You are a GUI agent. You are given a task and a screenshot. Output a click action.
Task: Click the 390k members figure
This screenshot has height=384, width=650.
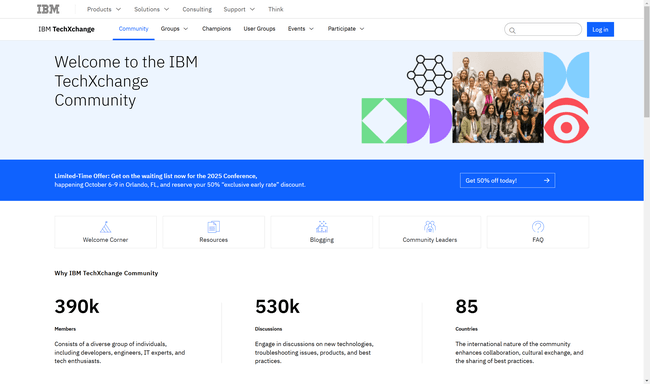click(77, 306)
